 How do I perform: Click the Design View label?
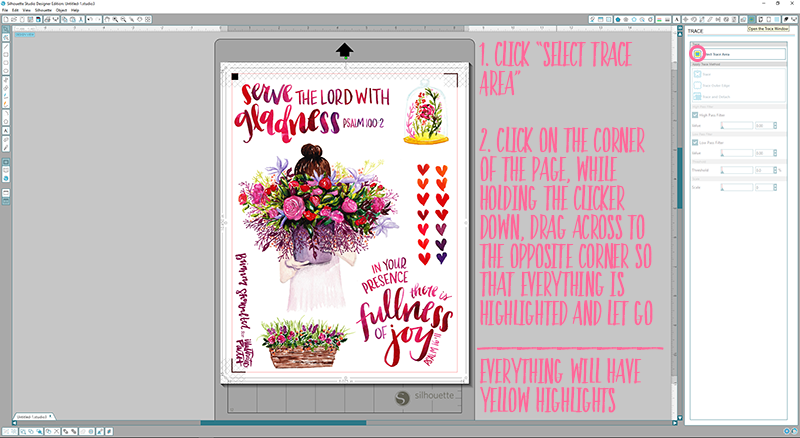coord(24,34)
